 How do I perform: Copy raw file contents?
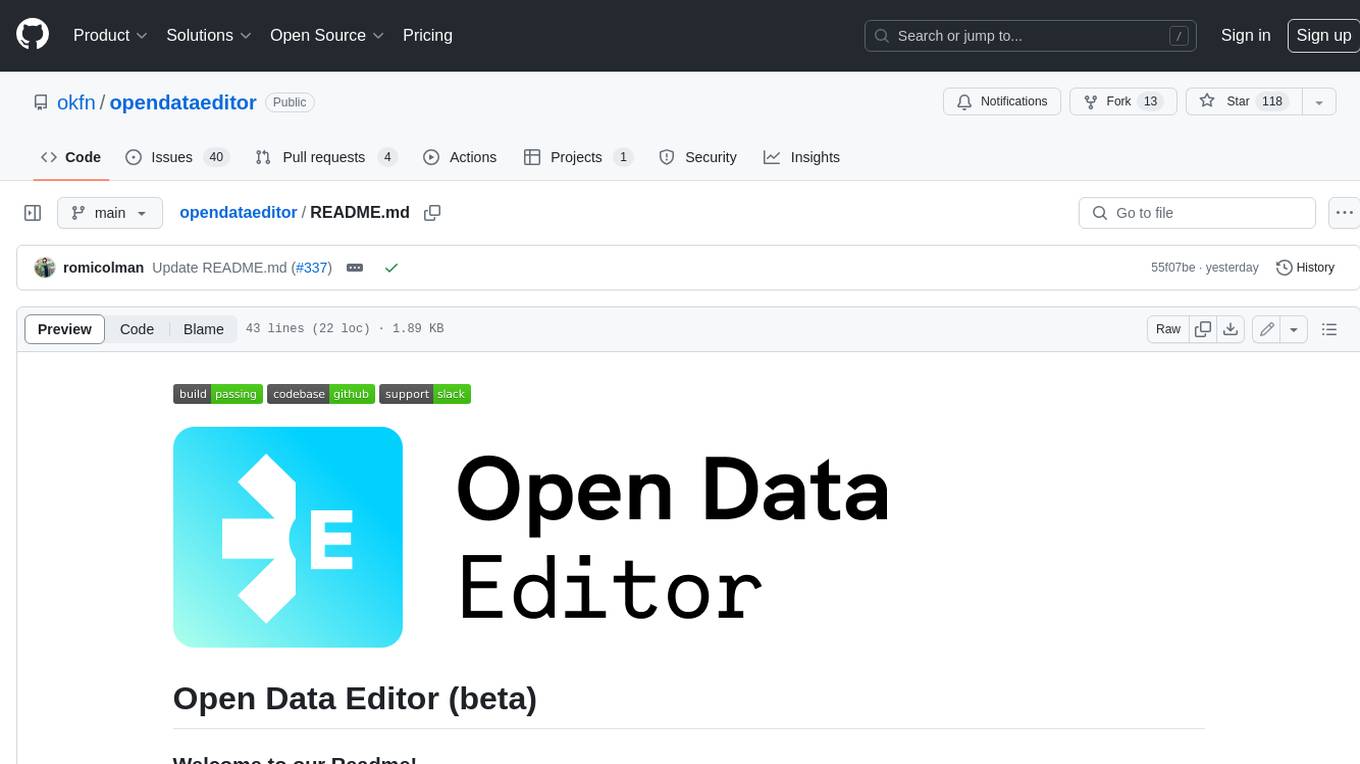pyautogui.click(x=1203, y=329)
